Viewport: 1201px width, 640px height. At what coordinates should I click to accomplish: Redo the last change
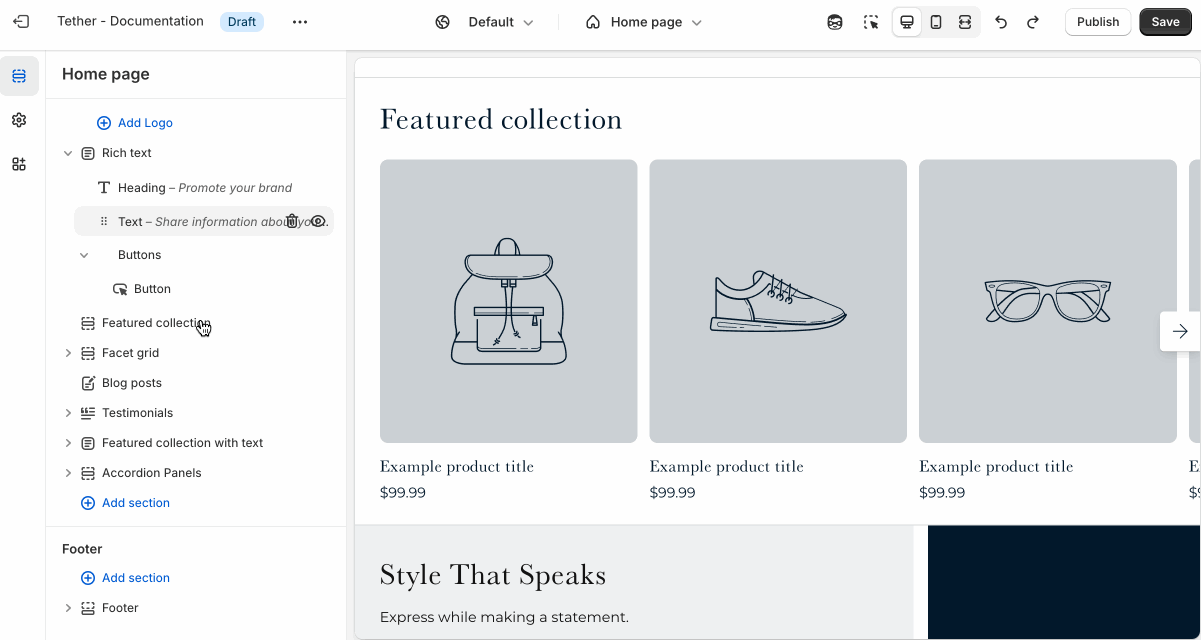(1033, 22)
